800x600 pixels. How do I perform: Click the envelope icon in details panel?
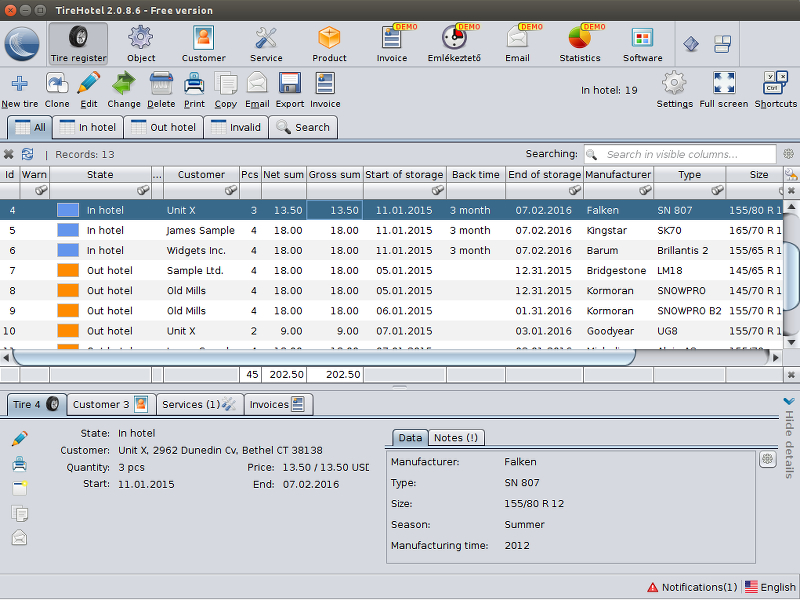pyautogui.click(x=19, y=537)
